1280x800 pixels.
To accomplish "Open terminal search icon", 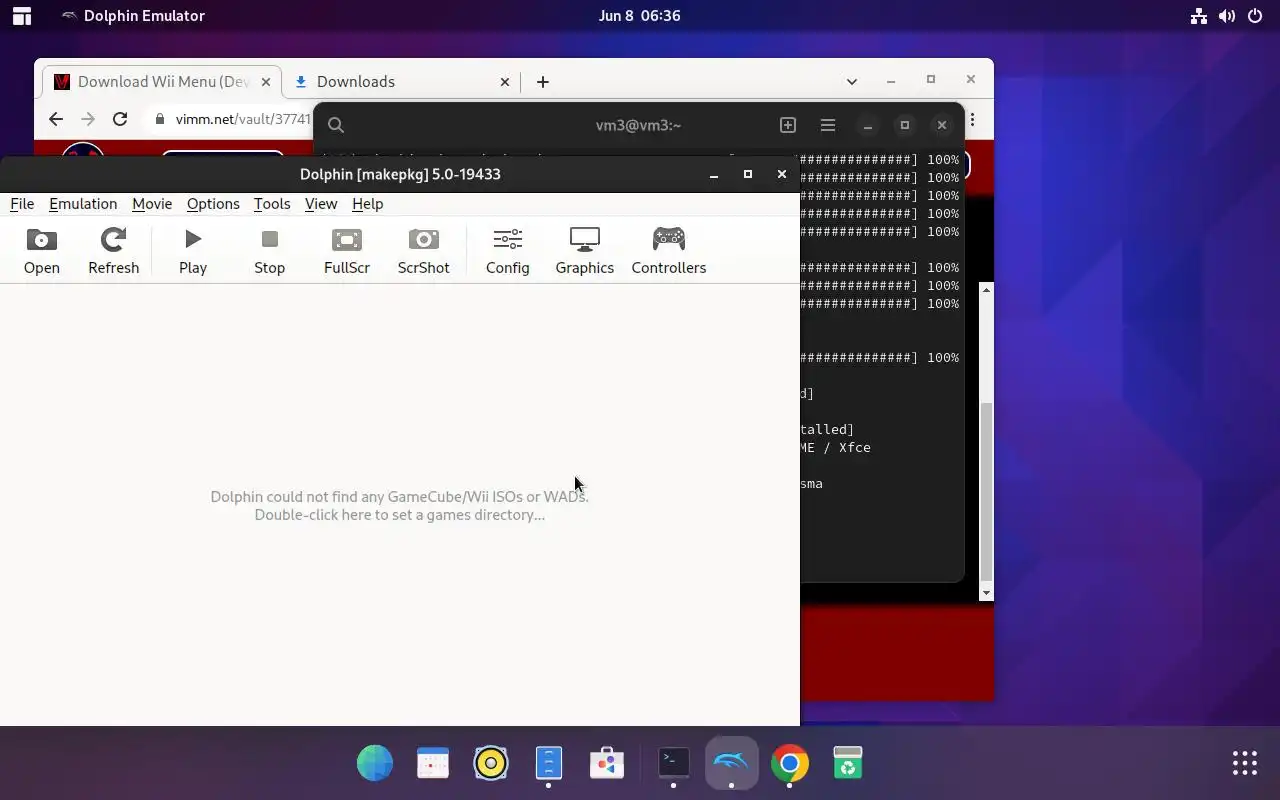I will click(336, 125).
